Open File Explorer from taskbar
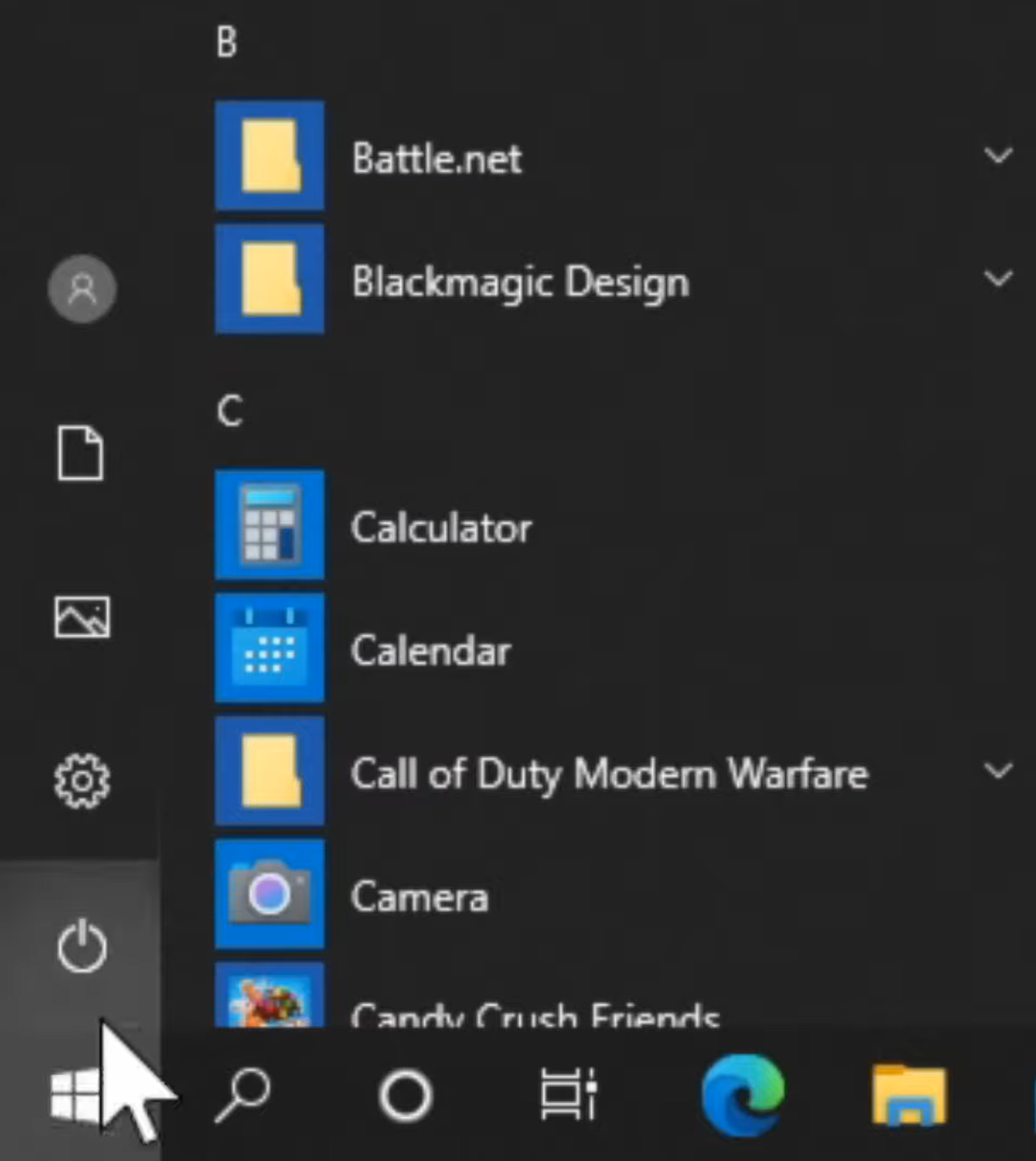 909,1095
